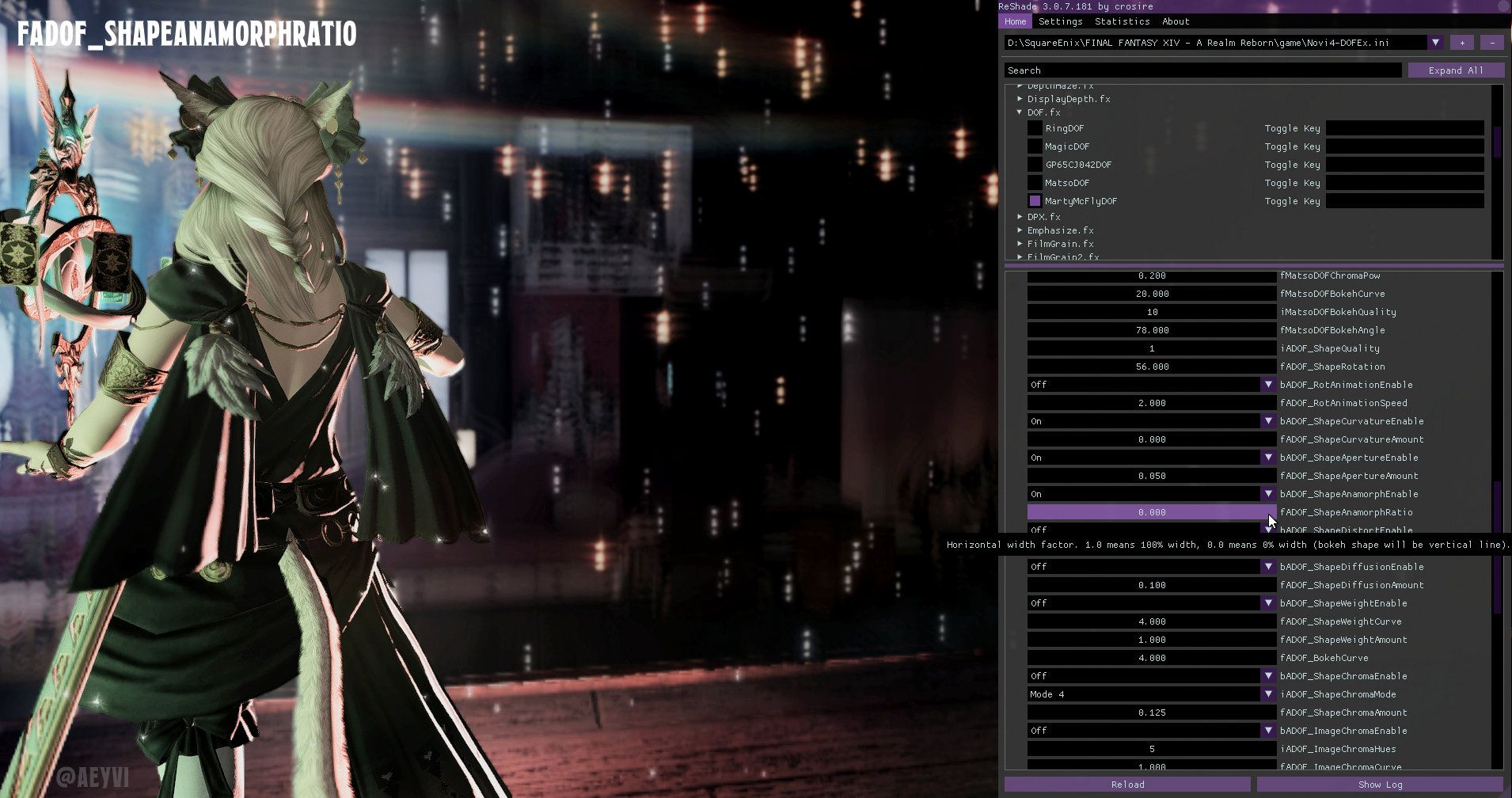Adjust the fADOF_ShapeApertureAmount value slider

(x=1152, y=476)
